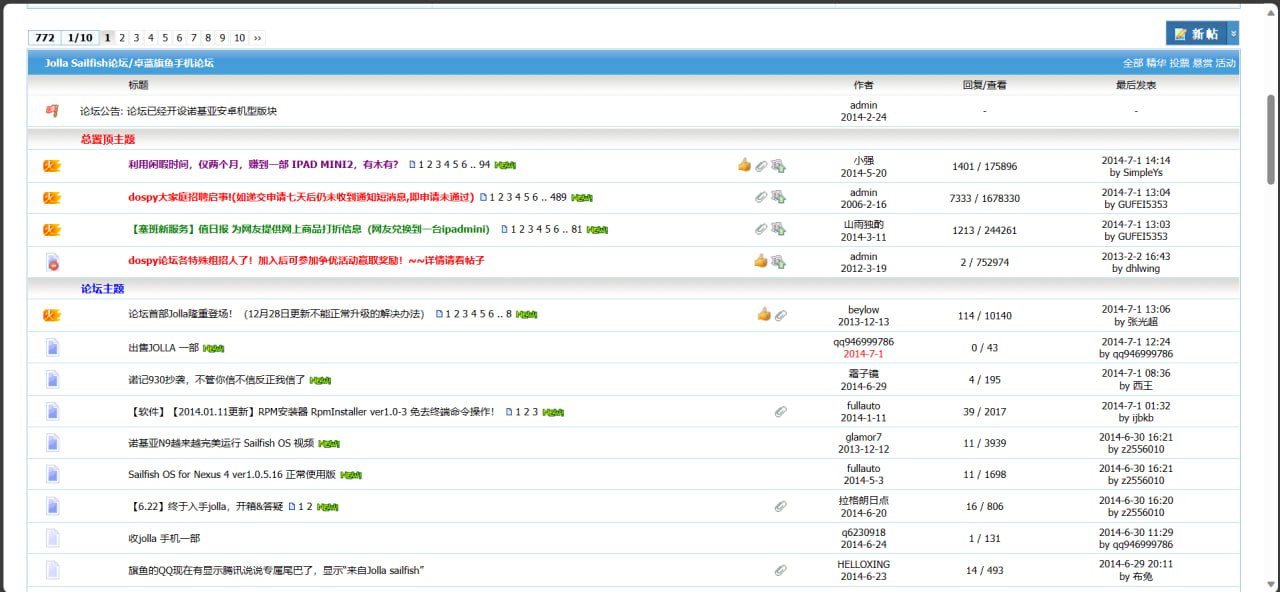Go to page 5 in pagination
The width and height of the screenshot is (1280, 592).
click(x=165, y=38)
